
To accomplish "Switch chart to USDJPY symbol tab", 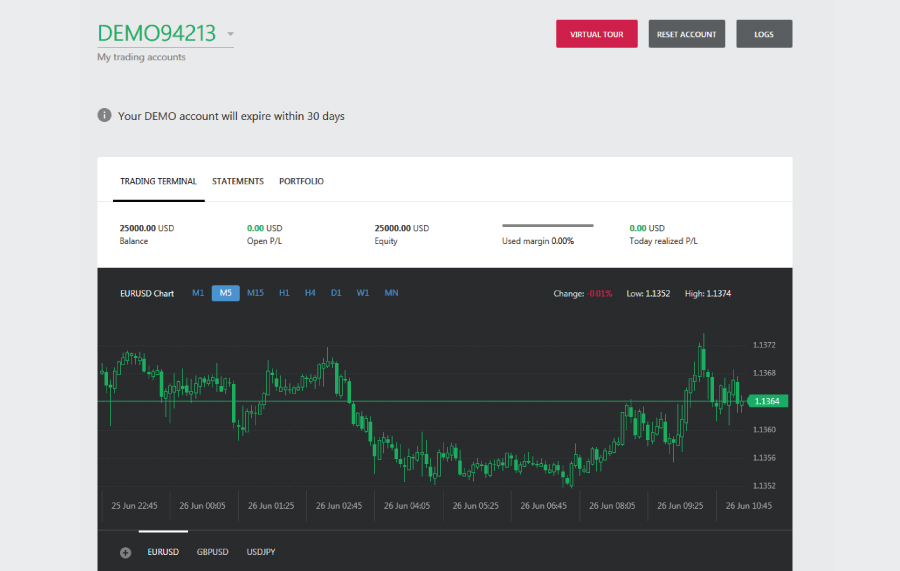I will tap(261, 552).
